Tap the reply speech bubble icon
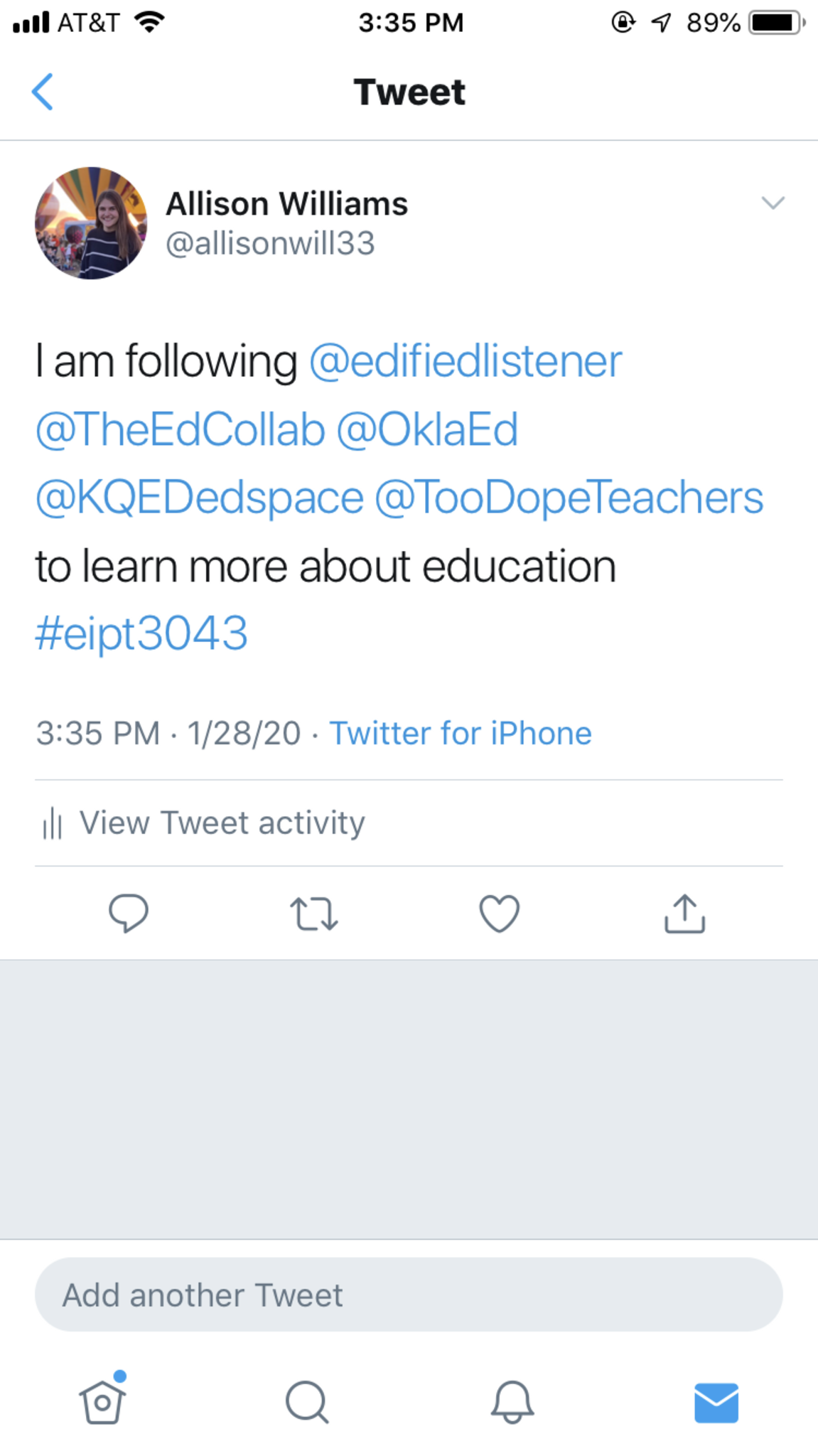The height and width of the screenshot is (1456, 818). click(x=129, y=913)
